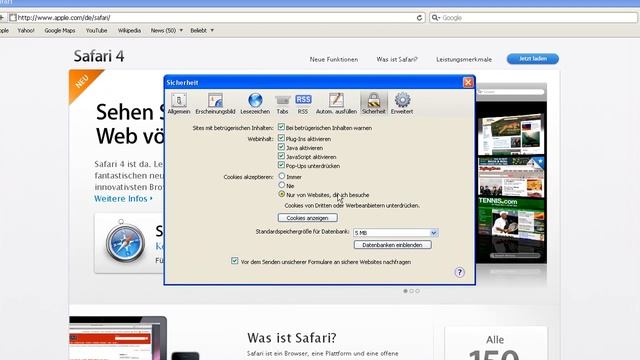Click the Cookies anzeigen button

308,218
